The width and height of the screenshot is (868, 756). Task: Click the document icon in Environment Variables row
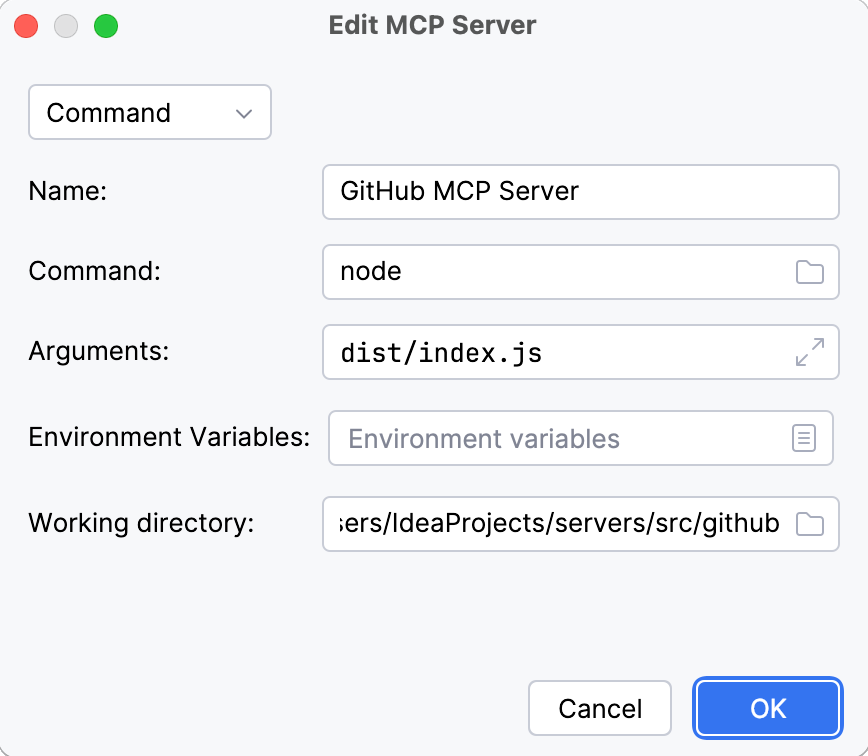pos(804,438)
